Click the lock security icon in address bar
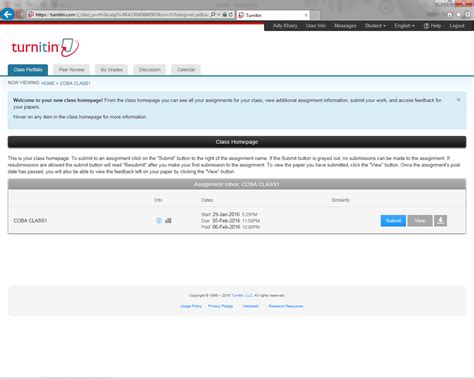Image resolution: width=474 pixels, height=379 pixels. [225, 15]
